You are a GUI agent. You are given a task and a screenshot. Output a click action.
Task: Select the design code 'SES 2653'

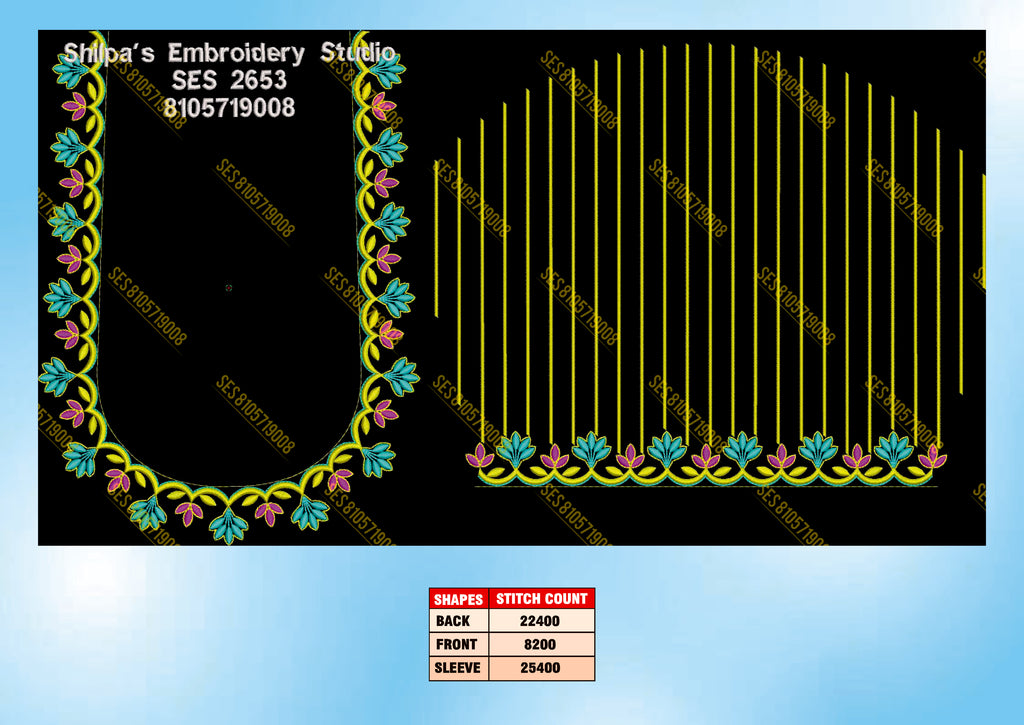(229, 80)
